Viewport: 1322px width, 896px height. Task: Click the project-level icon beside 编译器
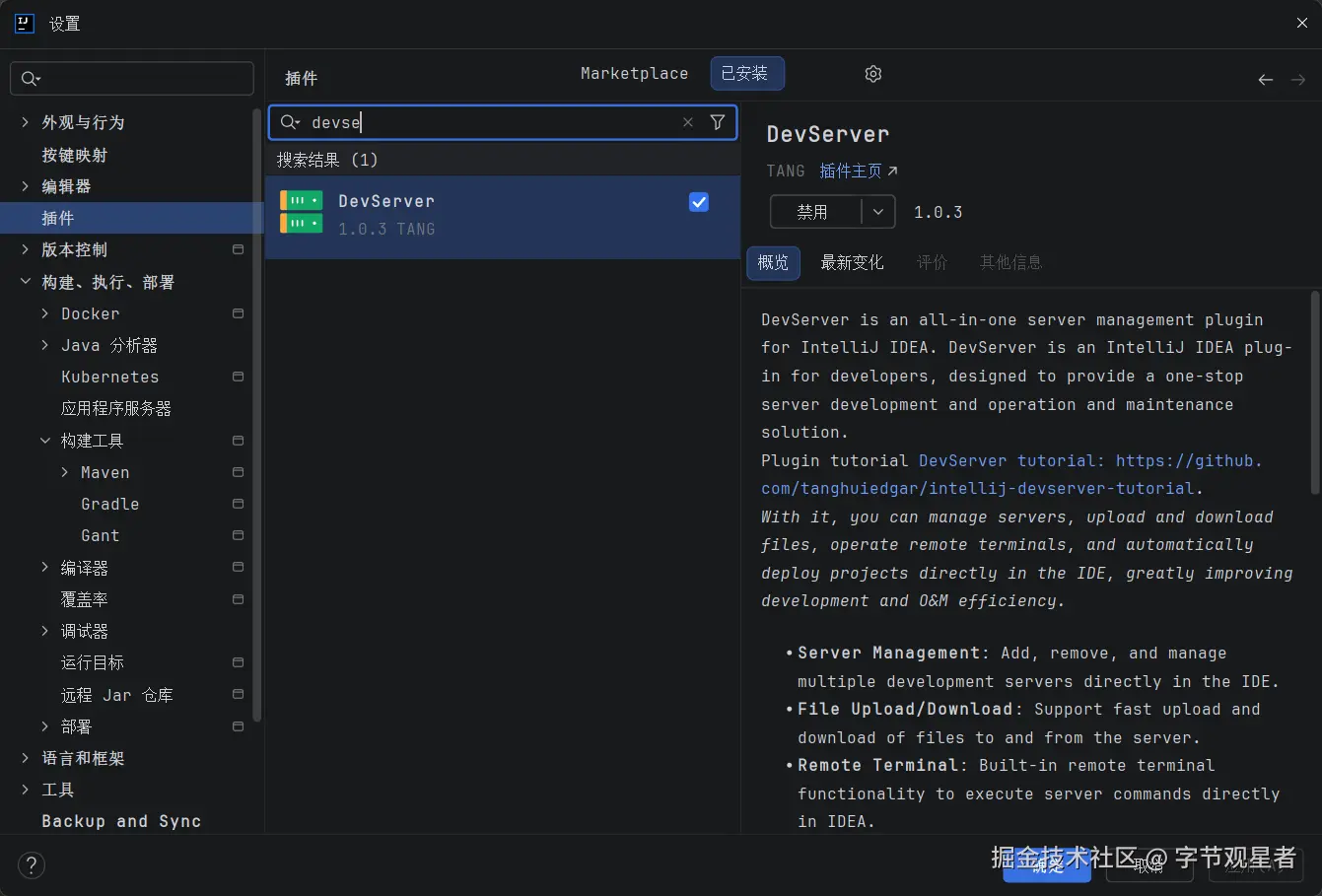238,568
